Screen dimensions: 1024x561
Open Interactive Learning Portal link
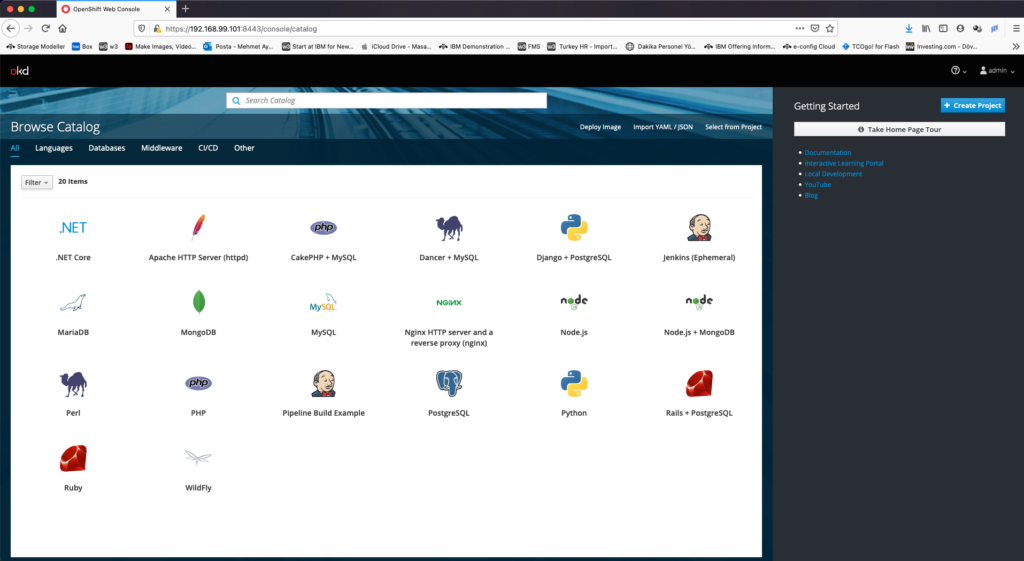tap(844, 163)
